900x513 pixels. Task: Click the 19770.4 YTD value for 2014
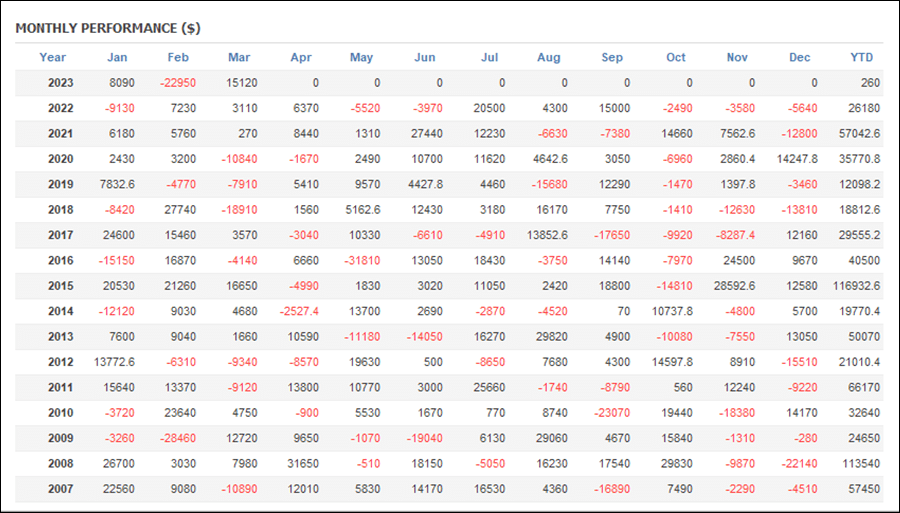[x=859, y=311]
